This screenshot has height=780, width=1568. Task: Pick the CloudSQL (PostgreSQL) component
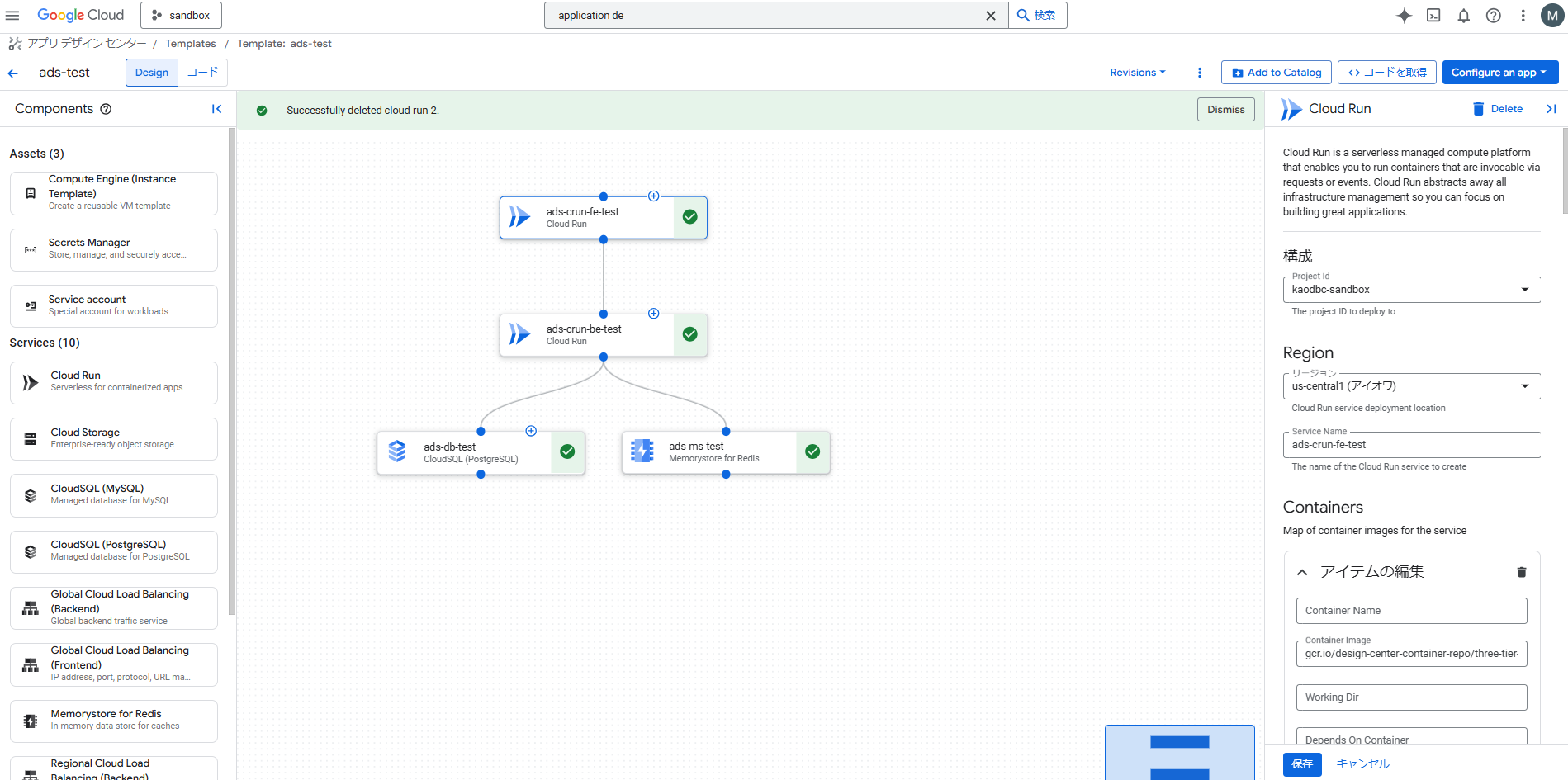coord(114,551)
